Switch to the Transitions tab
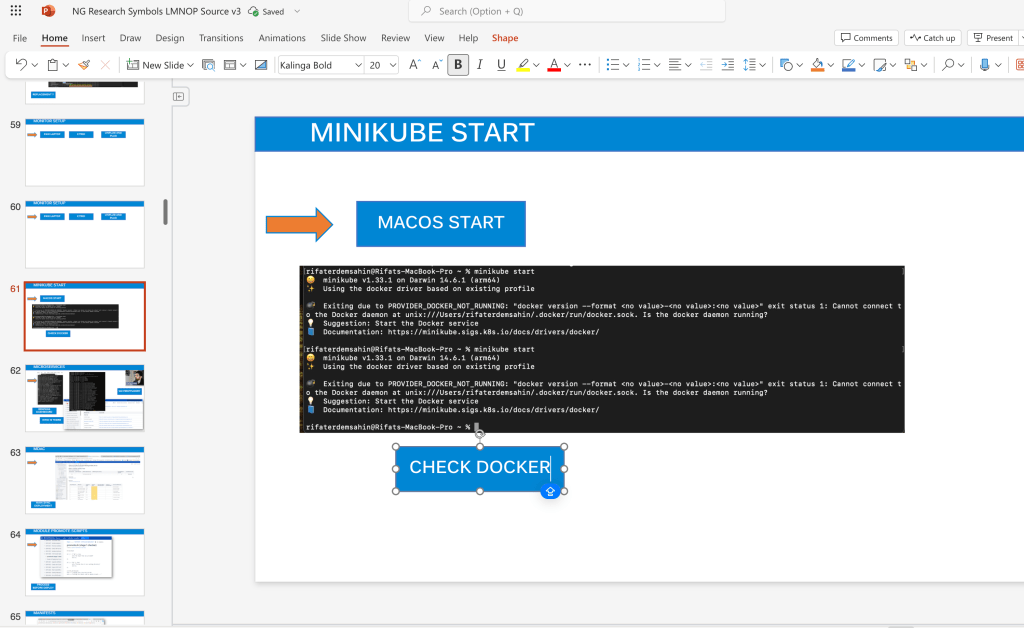 [x=221, y=38]
